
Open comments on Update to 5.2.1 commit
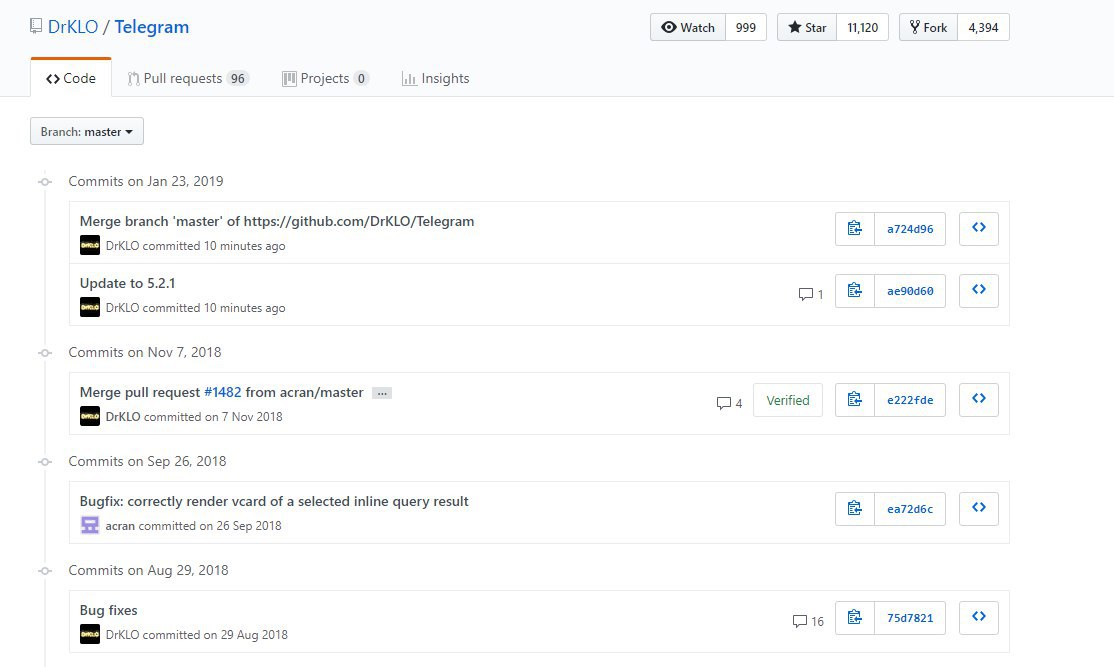(811, 294)
